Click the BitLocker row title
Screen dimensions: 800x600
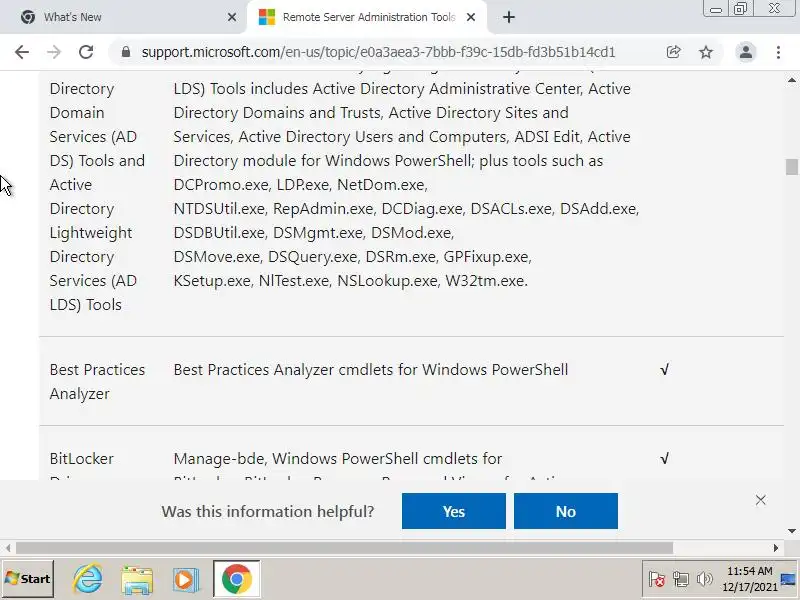tap(82, 459)
